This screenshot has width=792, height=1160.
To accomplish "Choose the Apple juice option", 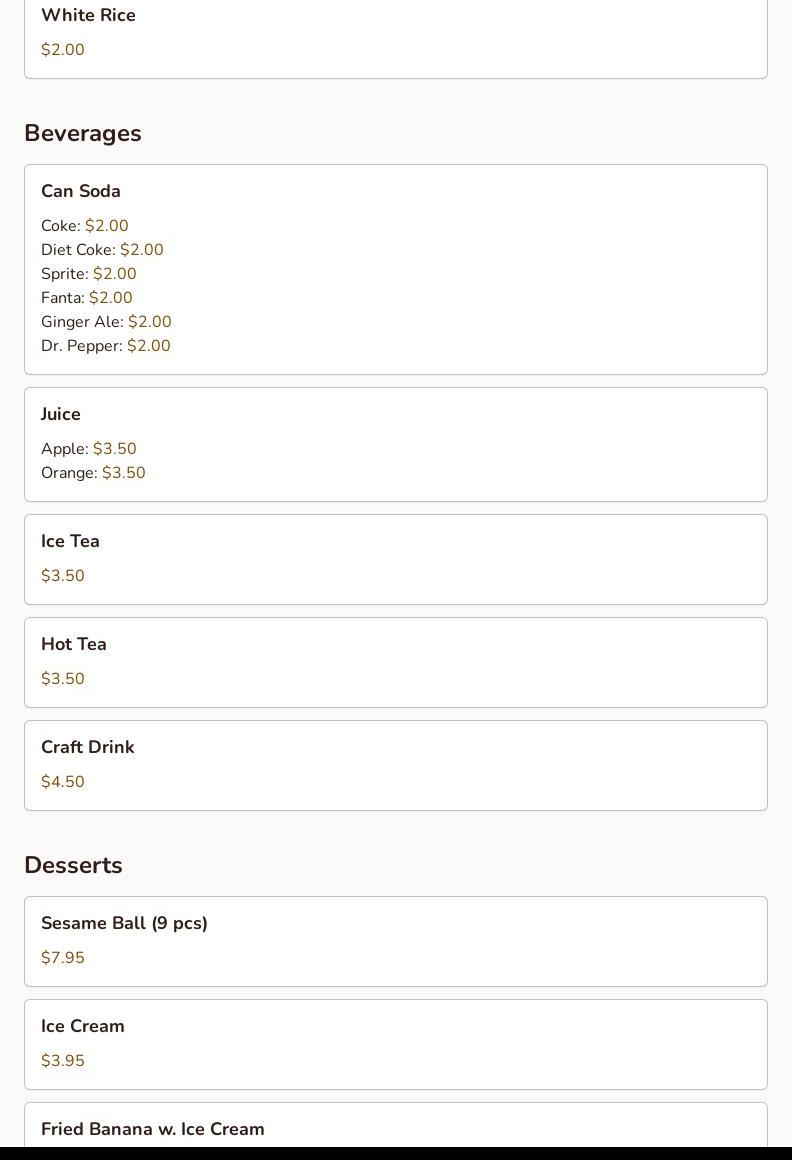I will (89, 449).
